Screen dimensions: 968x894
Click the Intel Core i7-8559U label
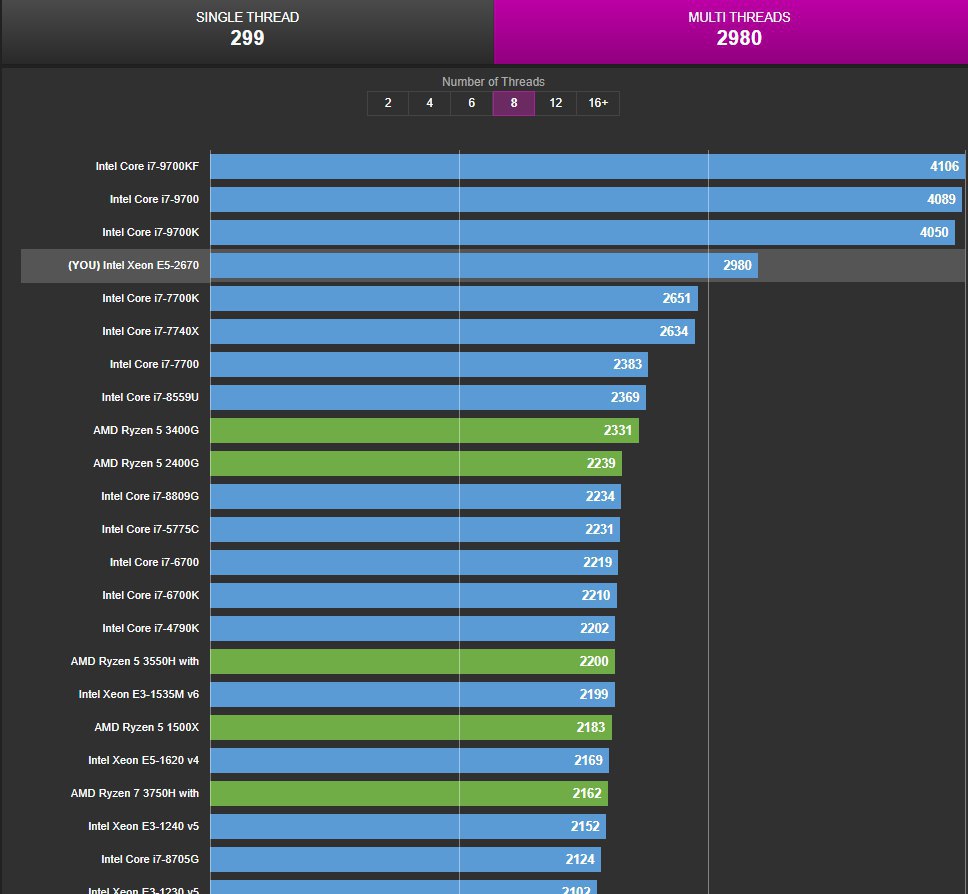coord(150,398)
